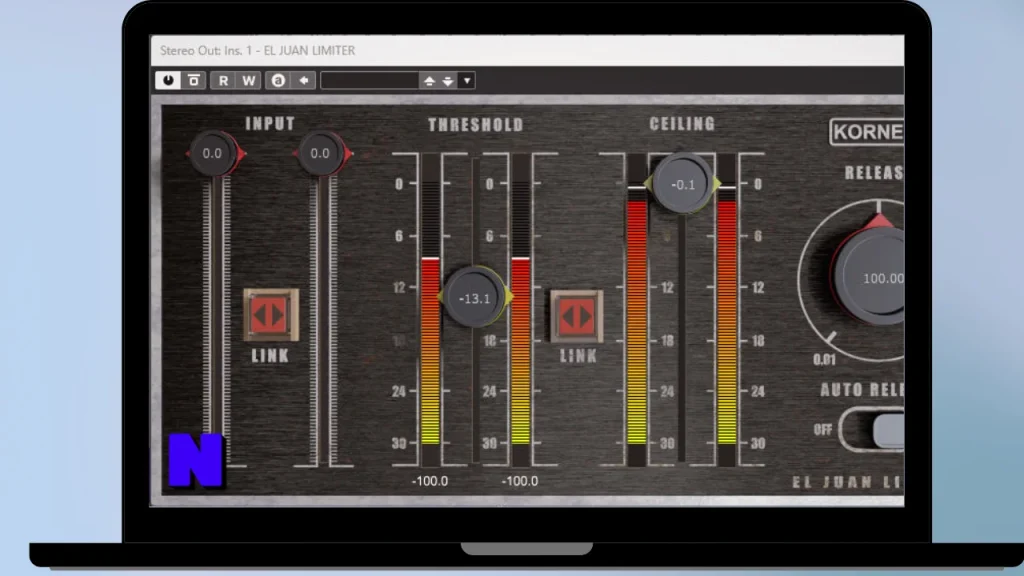
Task: Click the THRESHOLD section label
Action: pos(475,125)
